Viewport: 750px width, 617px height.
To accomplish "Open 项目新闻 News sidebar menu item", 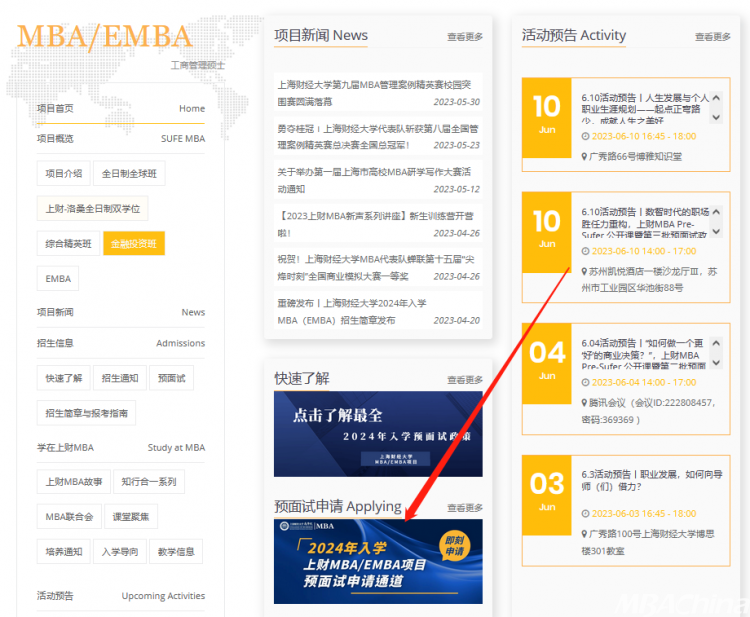I will click(121, 312).
